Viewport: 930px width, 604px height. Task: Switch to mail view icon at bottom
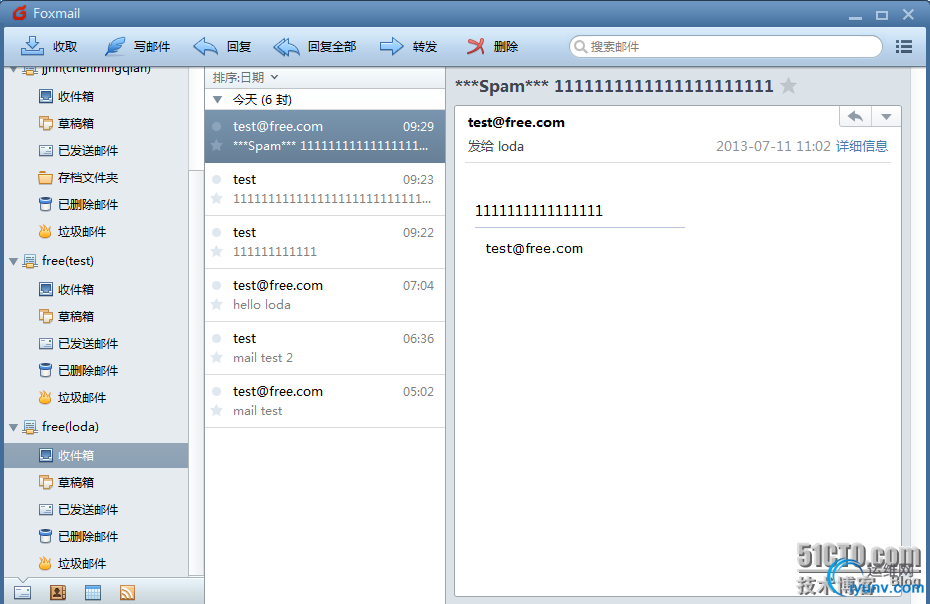23,592
